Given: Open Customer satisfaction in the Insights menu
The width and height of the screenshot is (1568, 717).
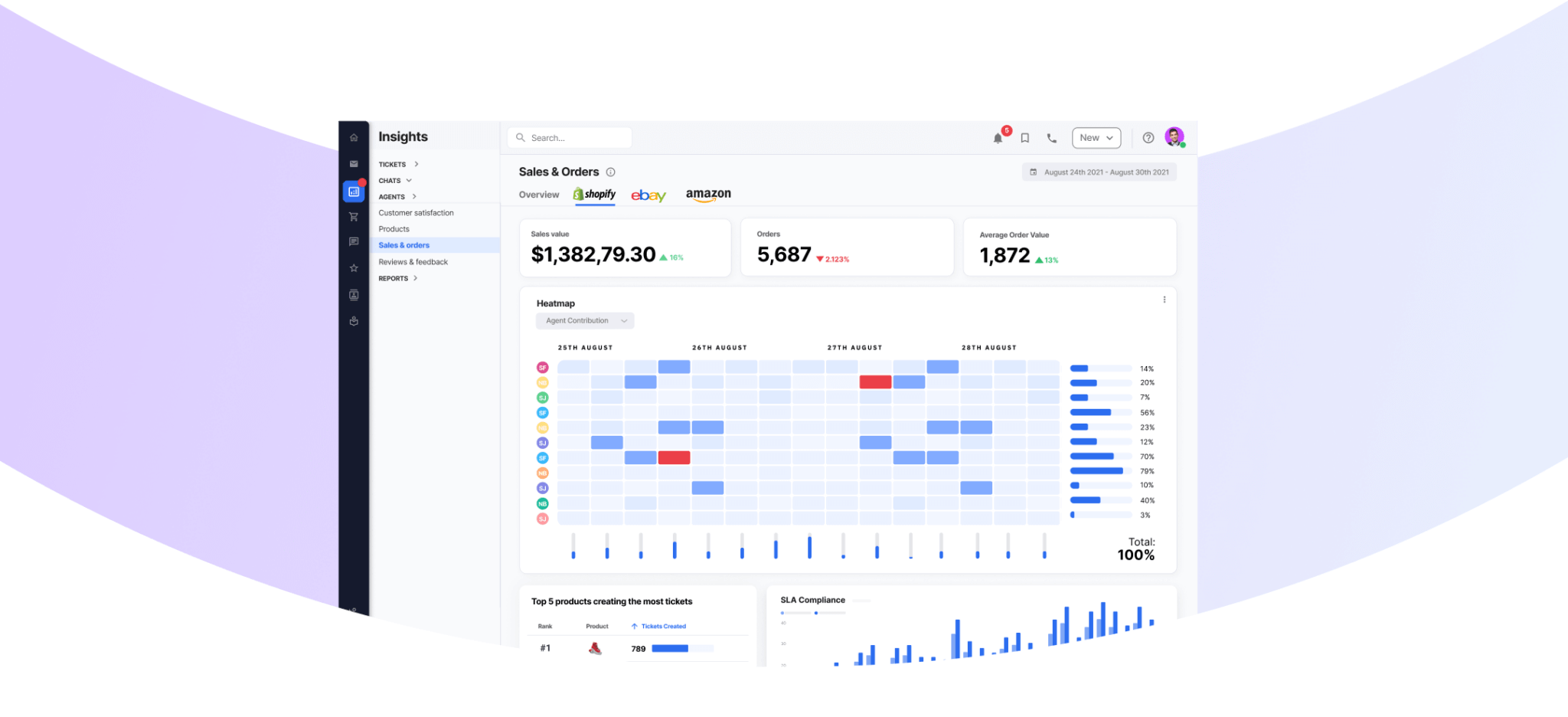Looking at the screenshot, I should point(416,212).
